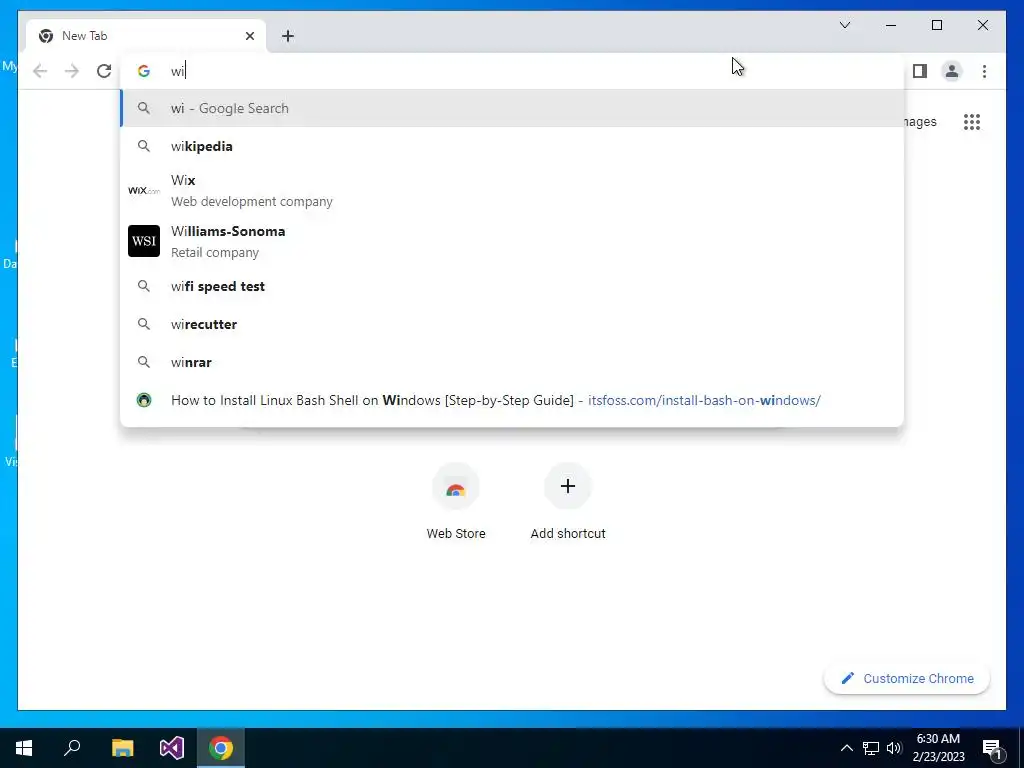The height and width of the screenshot is (768, 1024).
Task: Open the profile avatar menu
Action: click(x=952, y=71)
